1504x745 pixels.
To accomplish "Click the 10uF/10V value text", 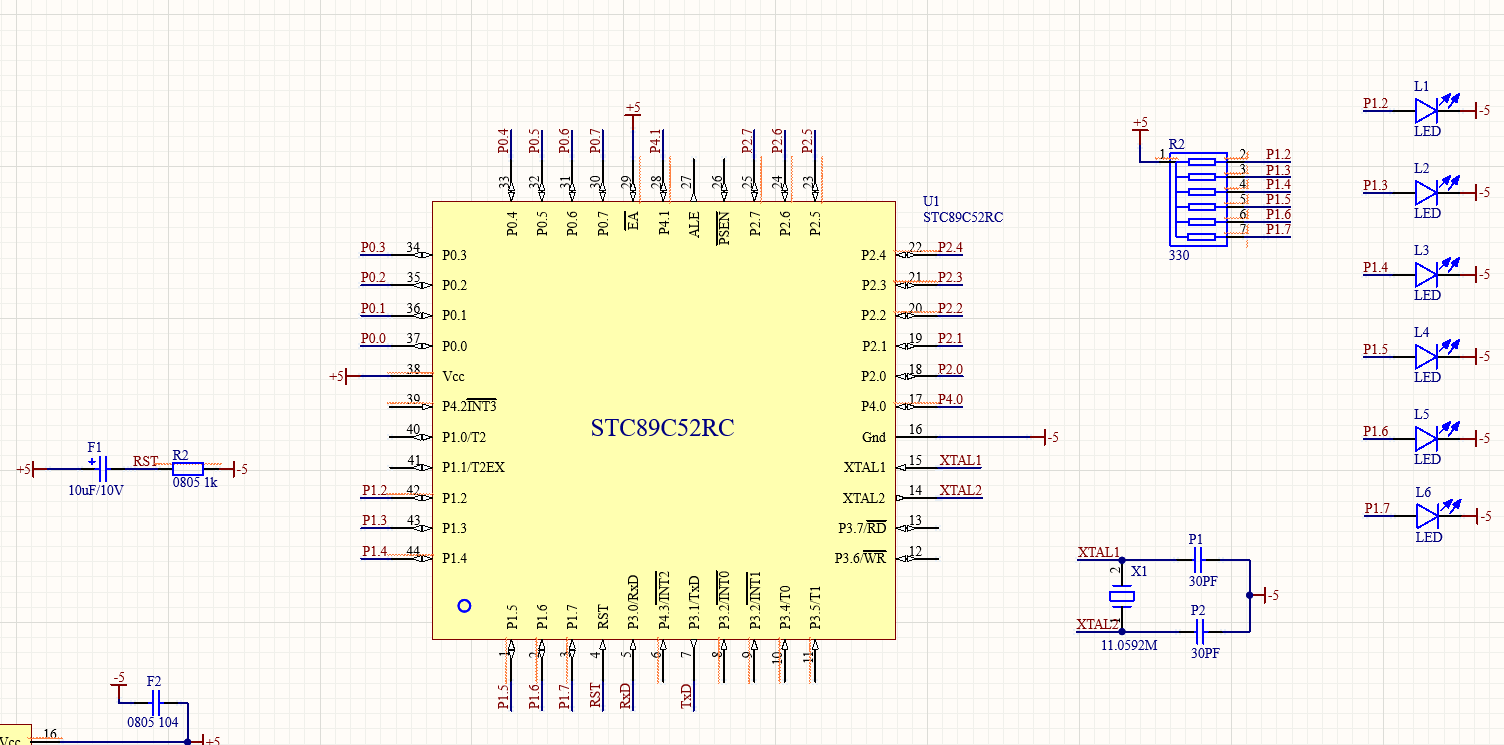I will 96,491.
